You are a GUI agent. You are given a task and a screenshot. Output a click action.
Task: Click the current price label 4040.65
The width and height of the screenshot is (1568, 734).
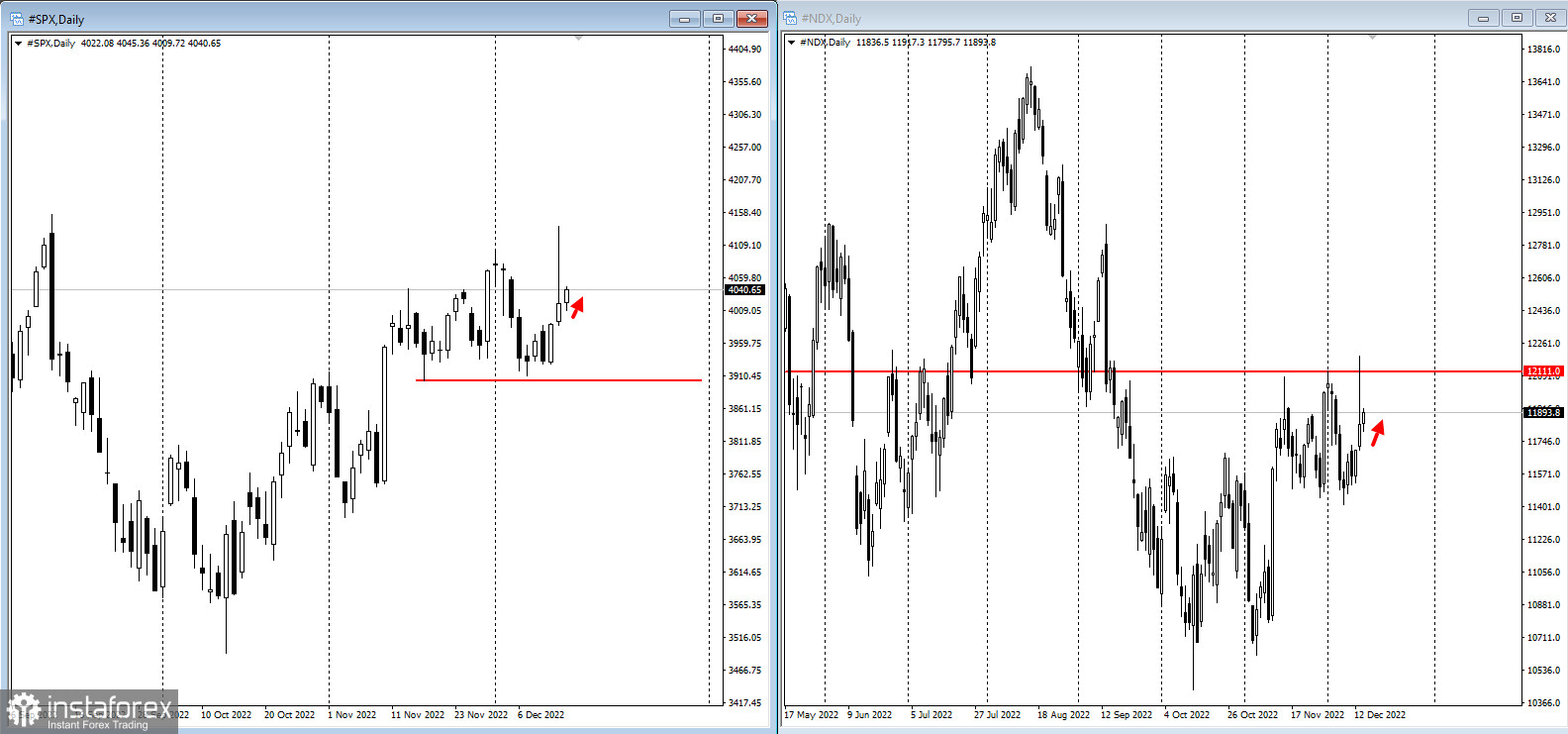tap(744, 290)
